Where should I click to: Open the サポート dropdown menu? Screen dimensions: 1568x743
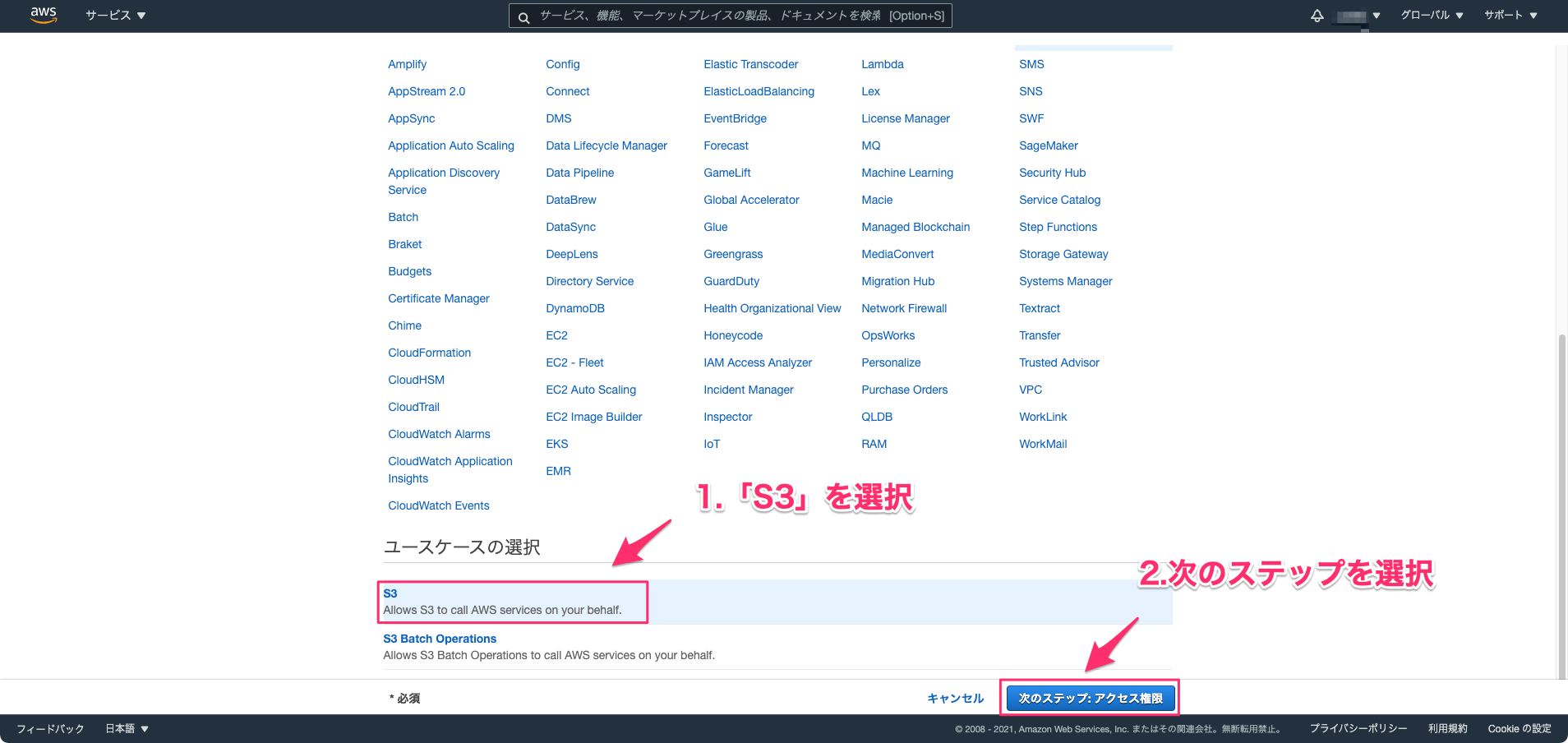click(x=1510, y=16)
